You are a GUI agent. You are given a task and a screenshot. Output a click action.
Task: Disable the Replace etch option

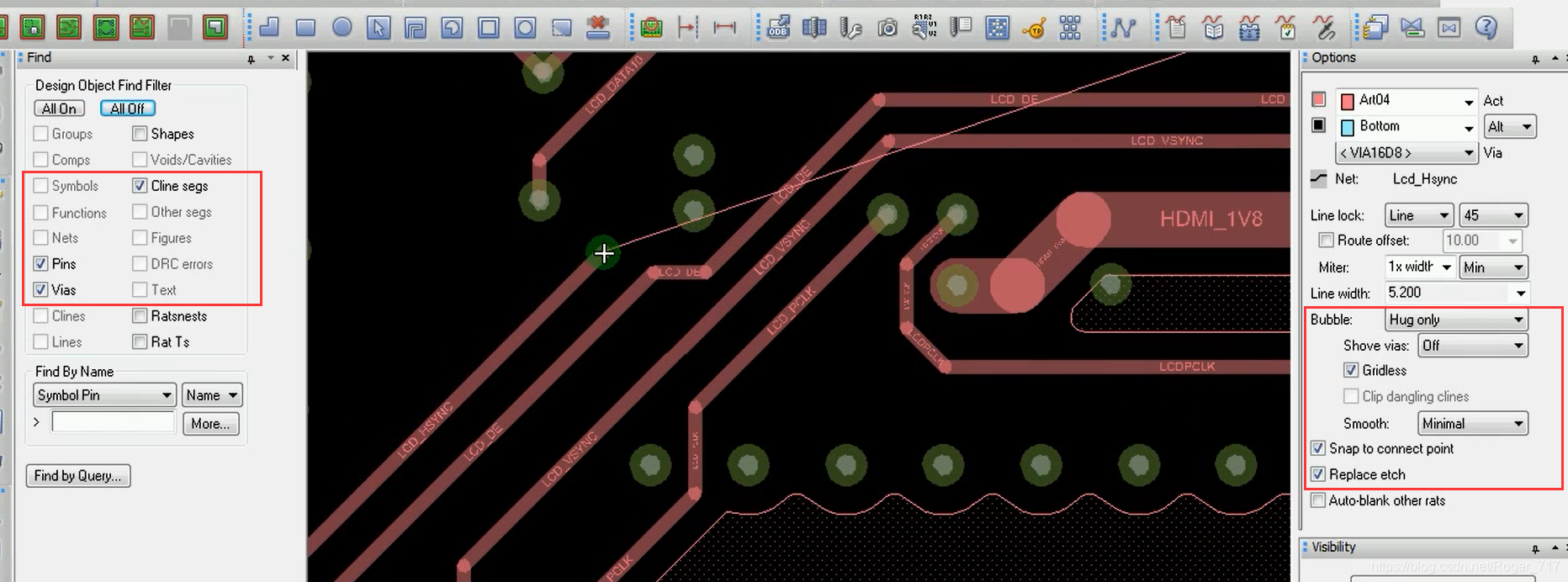point(1319,474)
